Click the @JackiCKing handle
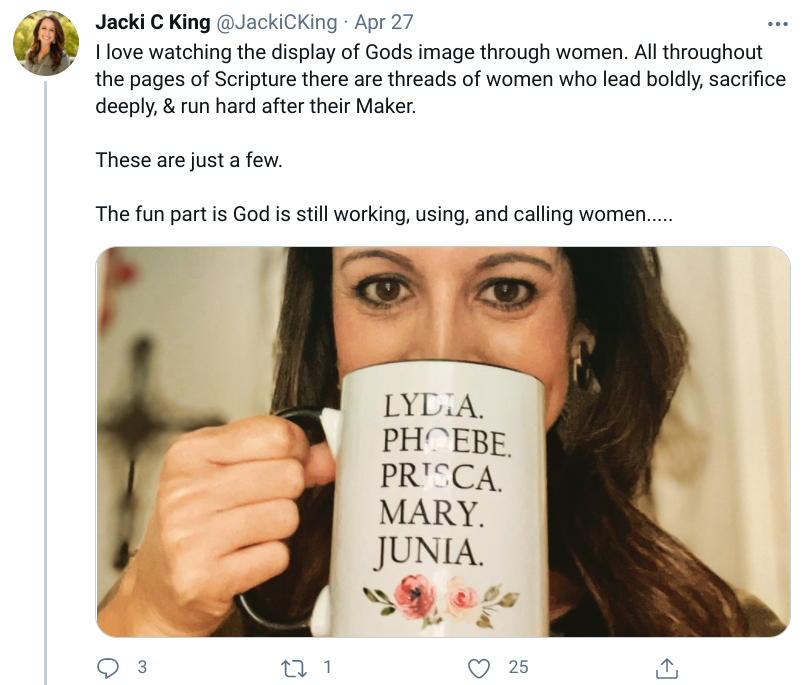806x685 pixels. pos(274,23)
